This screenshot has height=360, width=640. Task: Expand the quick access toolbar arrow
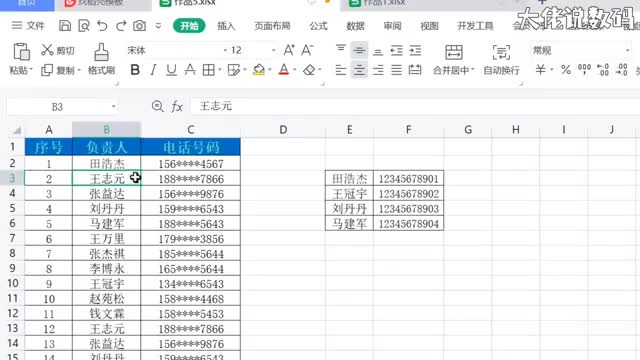coord(158,26)
